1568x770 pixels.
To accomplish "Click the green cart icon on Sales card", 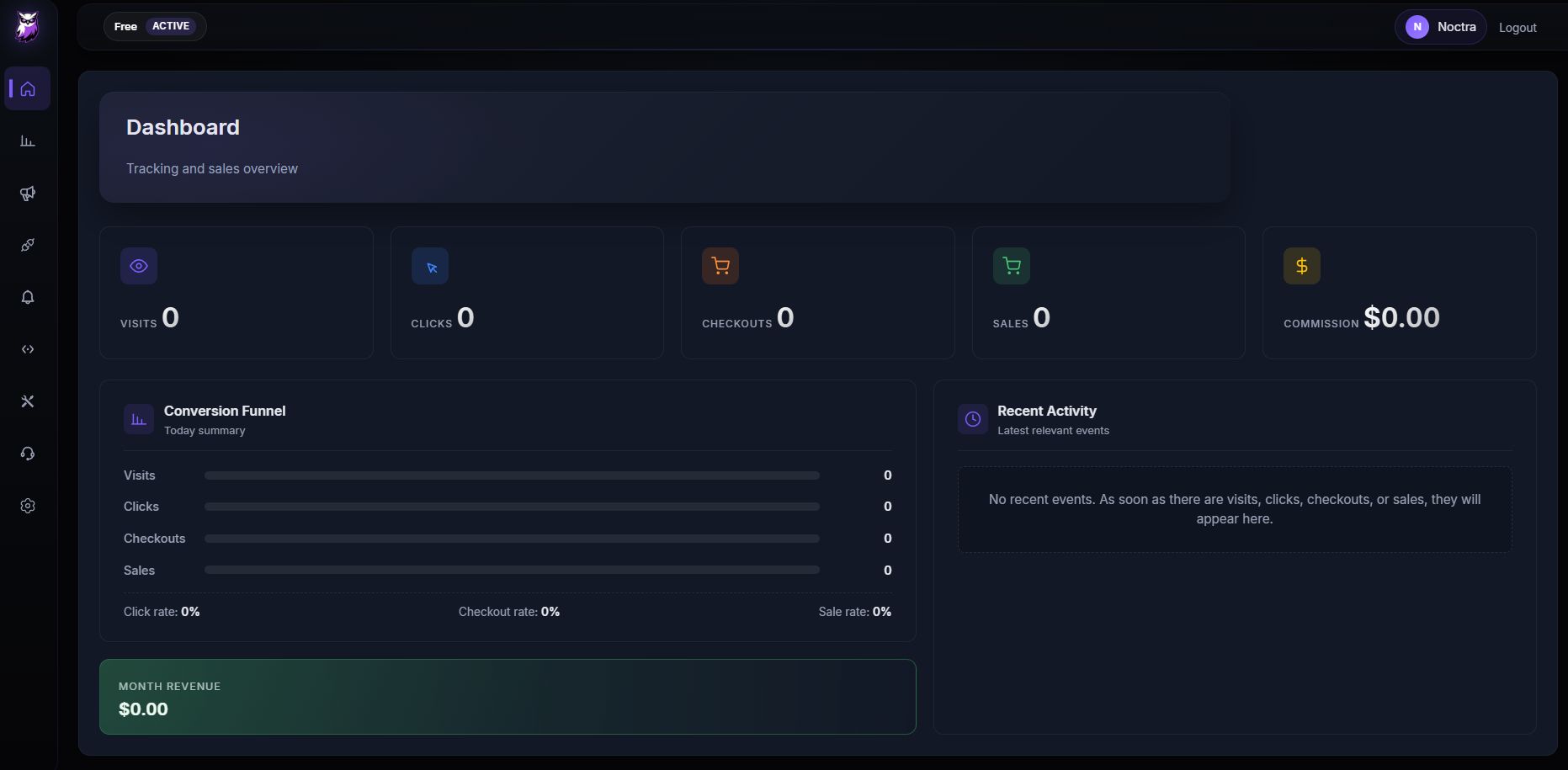I will [1012, 266].
